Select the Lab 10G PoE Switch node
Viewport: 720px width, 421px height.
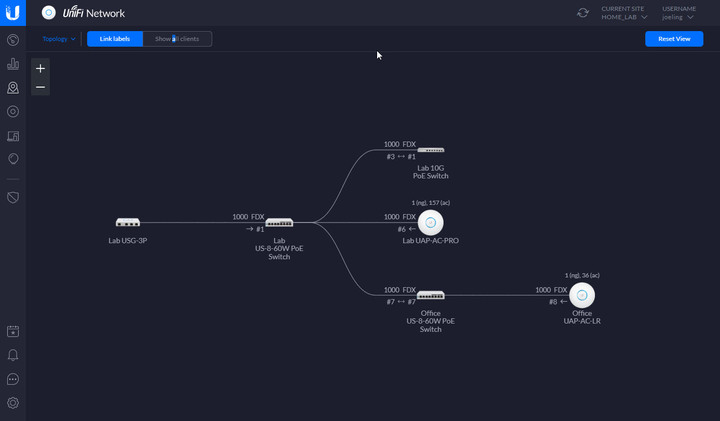[x=431, y=150]
